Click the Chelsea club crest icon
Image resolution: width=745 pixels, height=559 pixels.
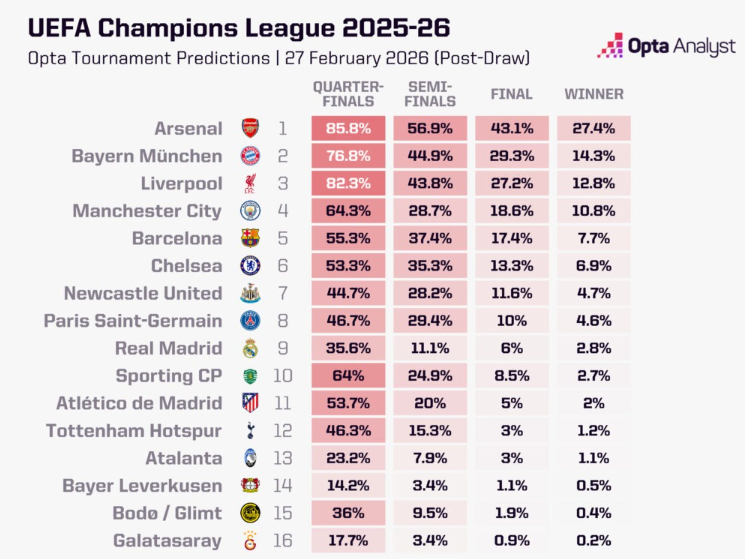tap(249, 266)
